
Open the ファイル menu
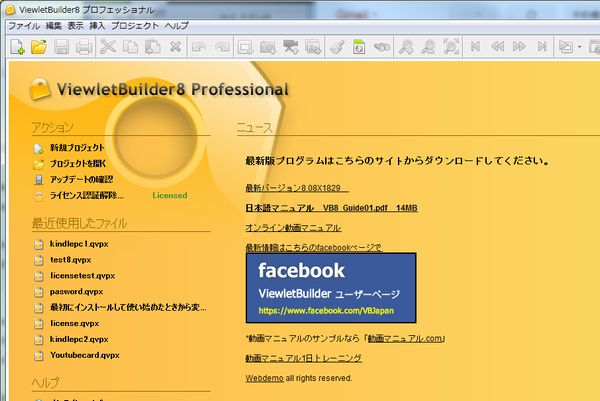pos(23,24)
